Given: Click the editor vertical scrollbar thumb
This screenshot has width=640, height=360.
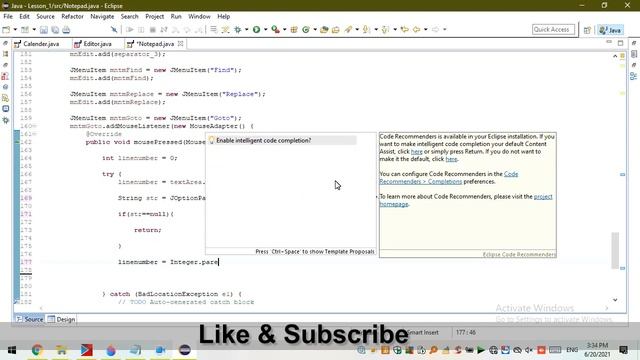Looking at the screenshot, I should [615, 251].
